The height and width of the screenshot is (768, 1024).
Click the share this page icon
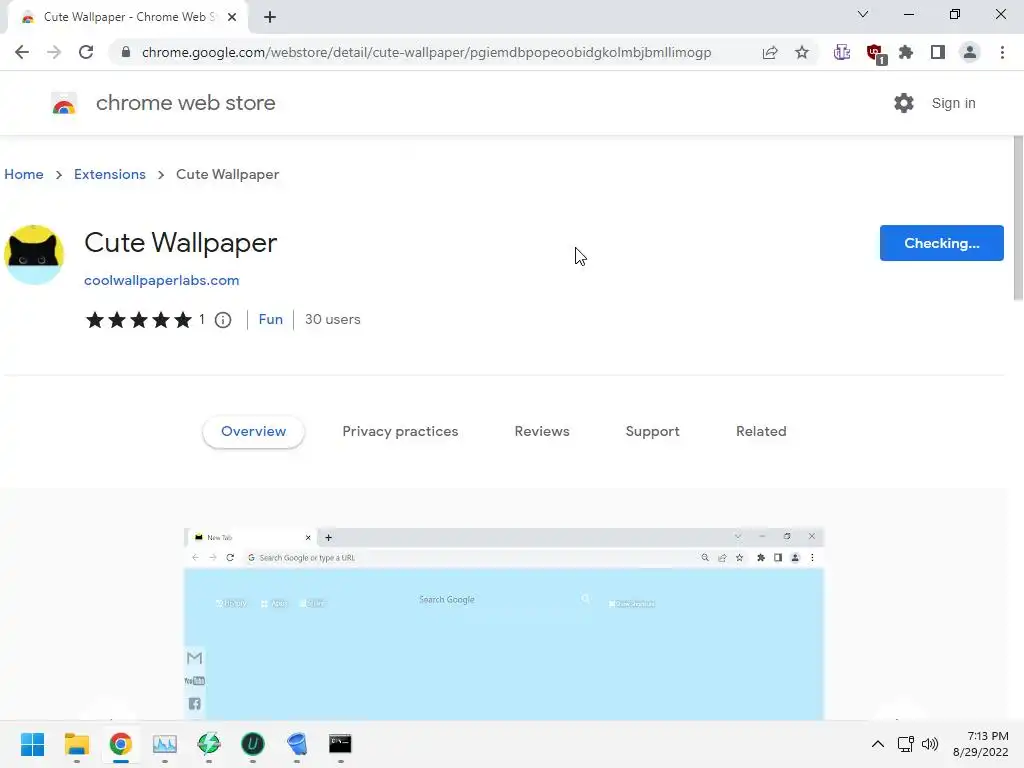coord(770,52)
